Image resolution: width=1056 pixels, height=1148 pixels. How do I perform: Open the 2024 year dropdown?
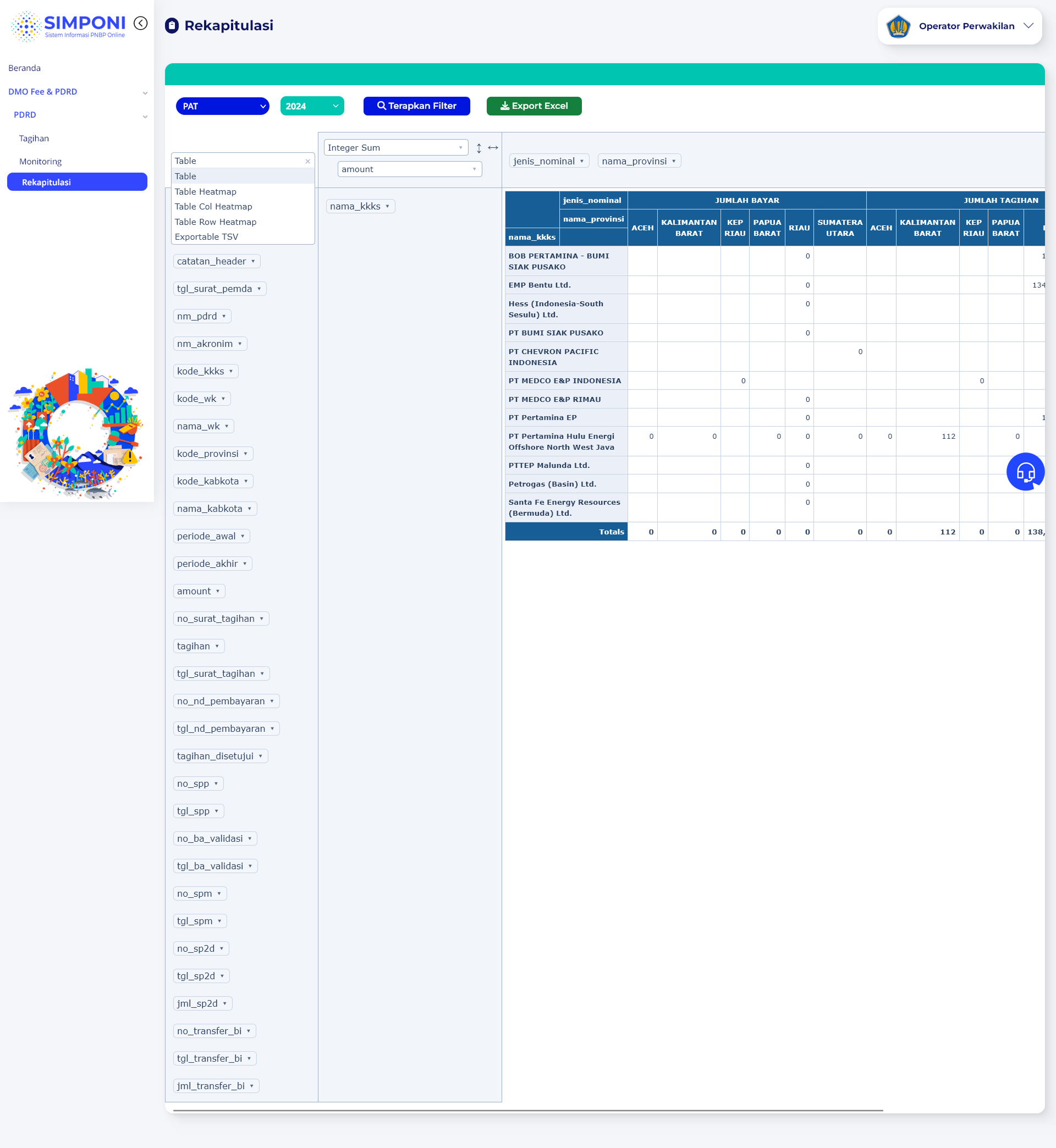(312, 106)
